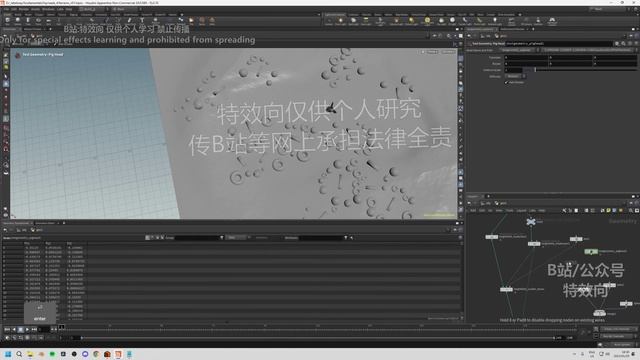This screenshot has height=360, width=640.
Task: Switch to the Collisions shelf tab
Action: click(353, 14)
